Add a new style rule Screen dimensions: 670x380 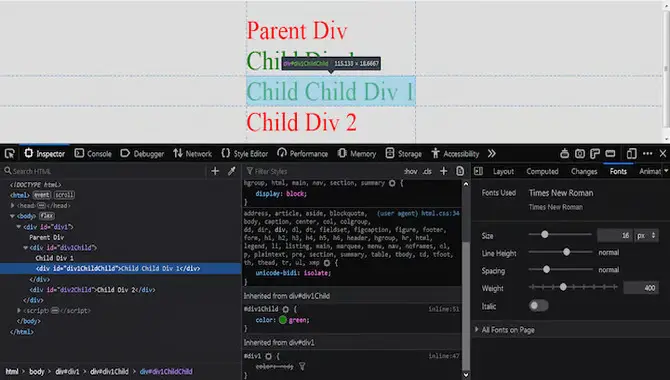point(444,171)
